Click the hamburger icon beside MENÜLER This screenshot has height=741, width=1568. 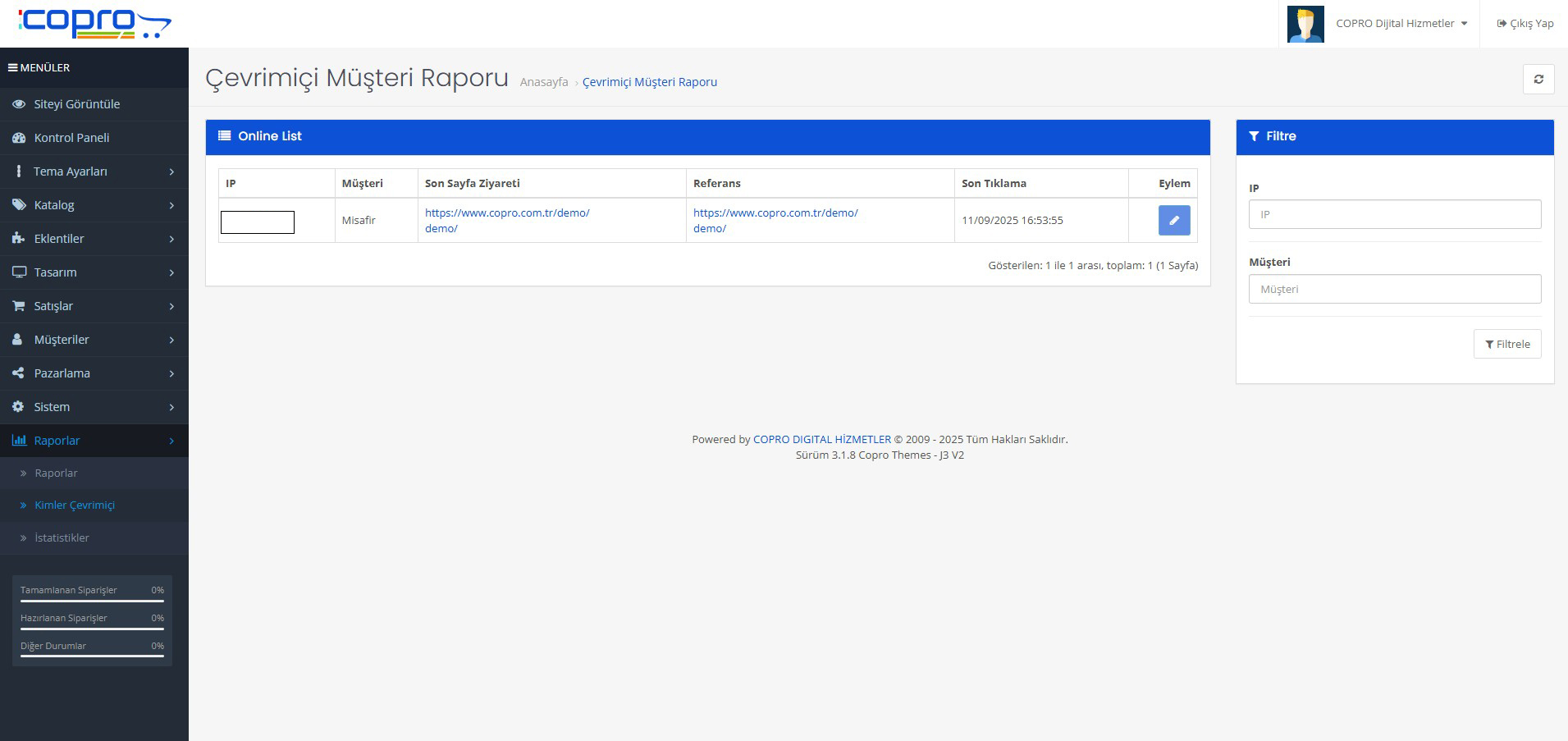(x=12, y=68)
